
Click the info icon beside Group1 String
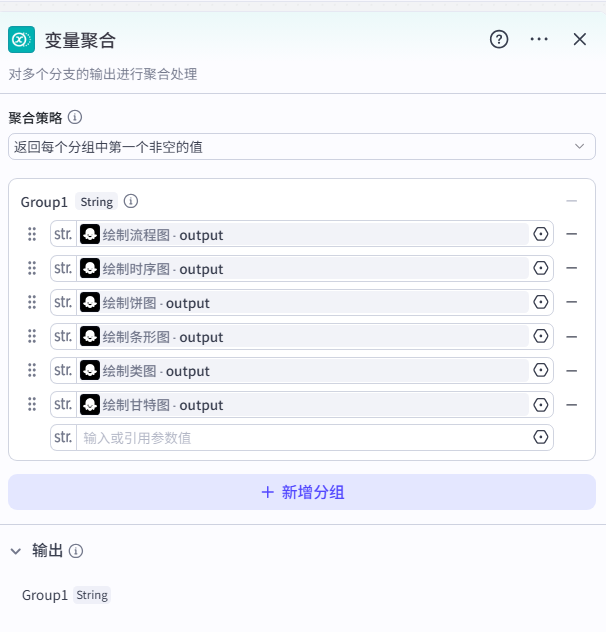click(131, 201)
